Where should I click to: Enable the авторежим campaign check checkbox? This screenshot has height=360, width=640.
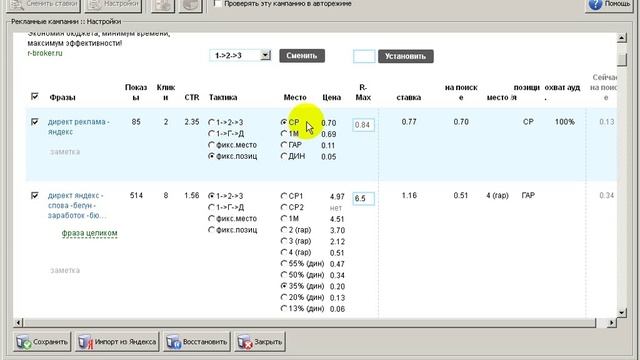point(218,4)
